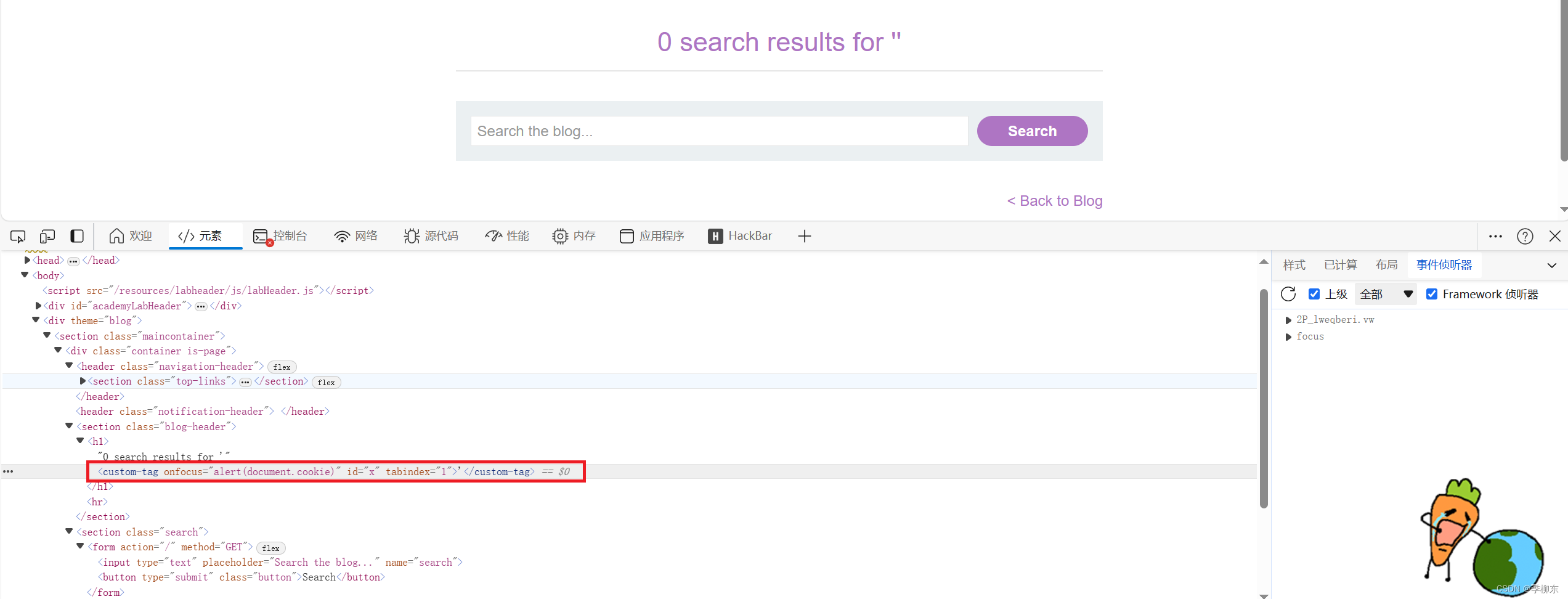Image resolution: width=1568 pixels, height=599 pixels.
Task: Open DevTools help question mark icon
Action: click(x=1525, y=237)
